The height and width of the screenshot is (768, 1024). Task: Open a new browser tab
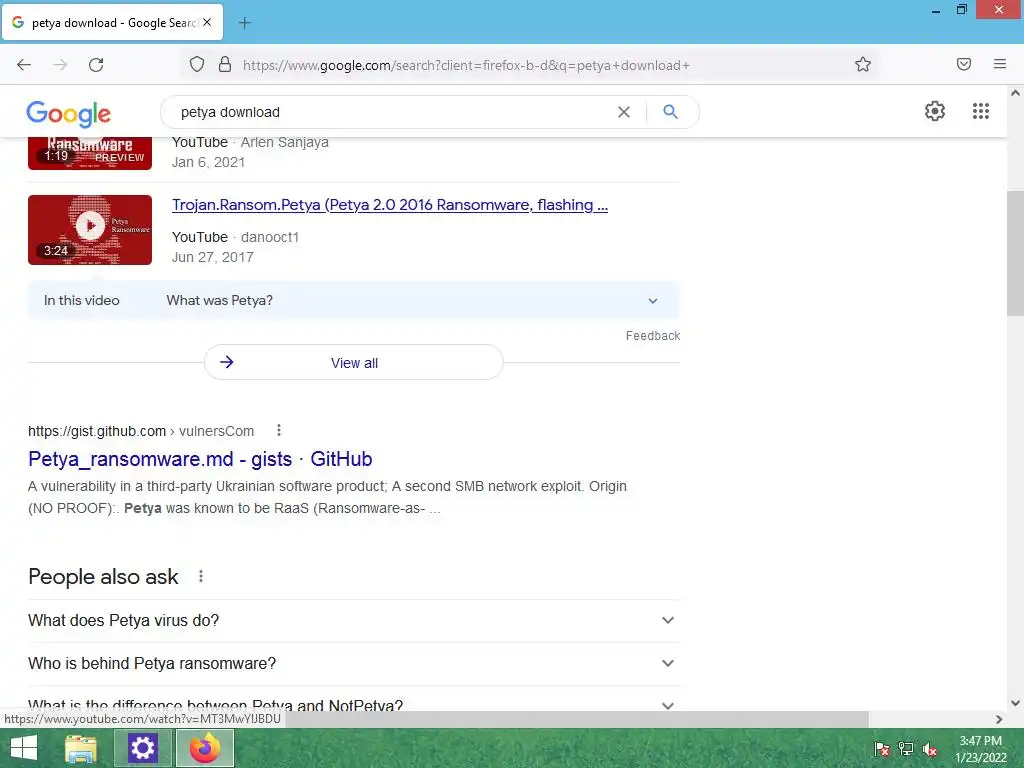[x=244, y=23]
